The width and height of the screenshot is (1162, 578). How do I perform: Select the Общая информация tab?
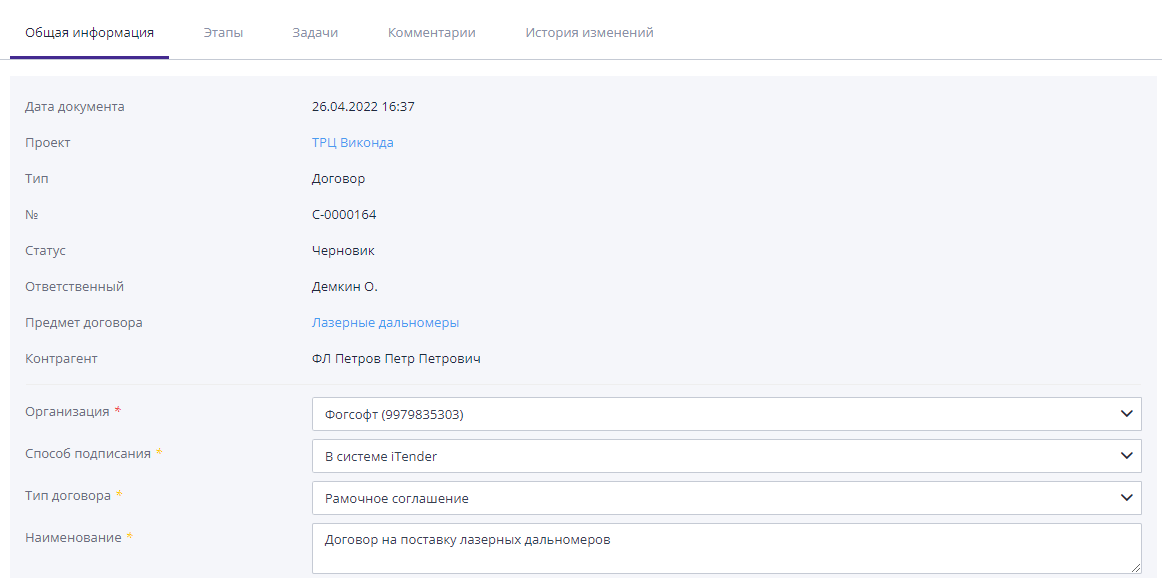click(x=89, y=31)
